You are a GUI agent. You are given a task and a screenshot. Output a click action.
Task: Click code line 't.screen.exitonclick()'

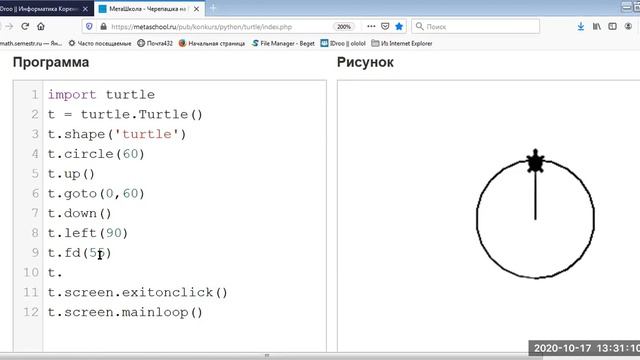click(x=138, y=293)
